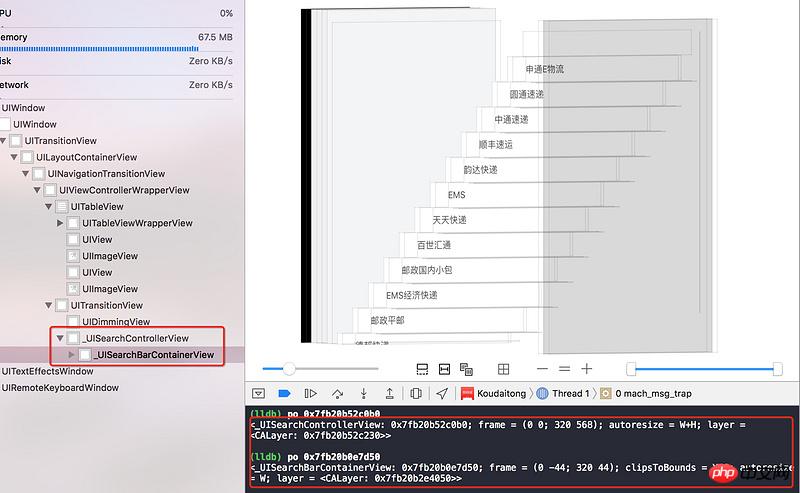The width and height of the screenshot is (800, 493).
Task: Reset zoom with the actual size equals icon
Action: tap(564, 368)
